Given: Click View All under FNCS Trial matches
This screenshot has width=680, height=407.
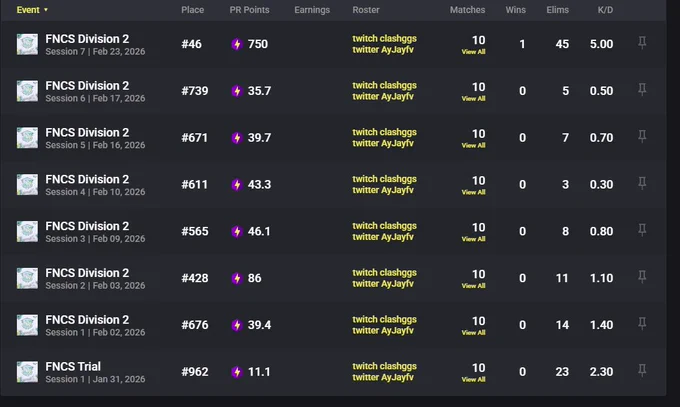Looking at the screenshot, I should 473,379.
